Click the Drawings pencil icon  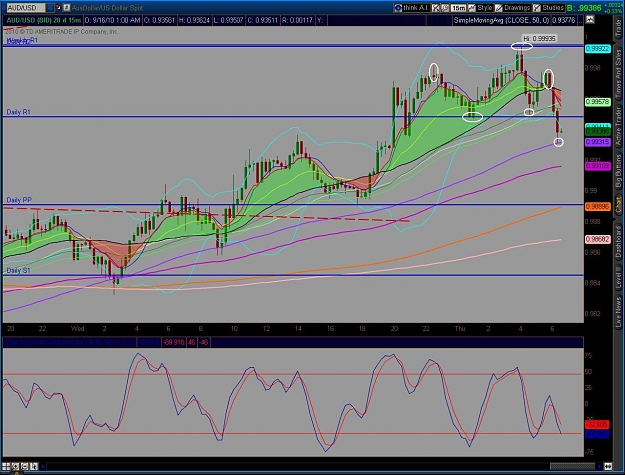[x=499, y=8]
